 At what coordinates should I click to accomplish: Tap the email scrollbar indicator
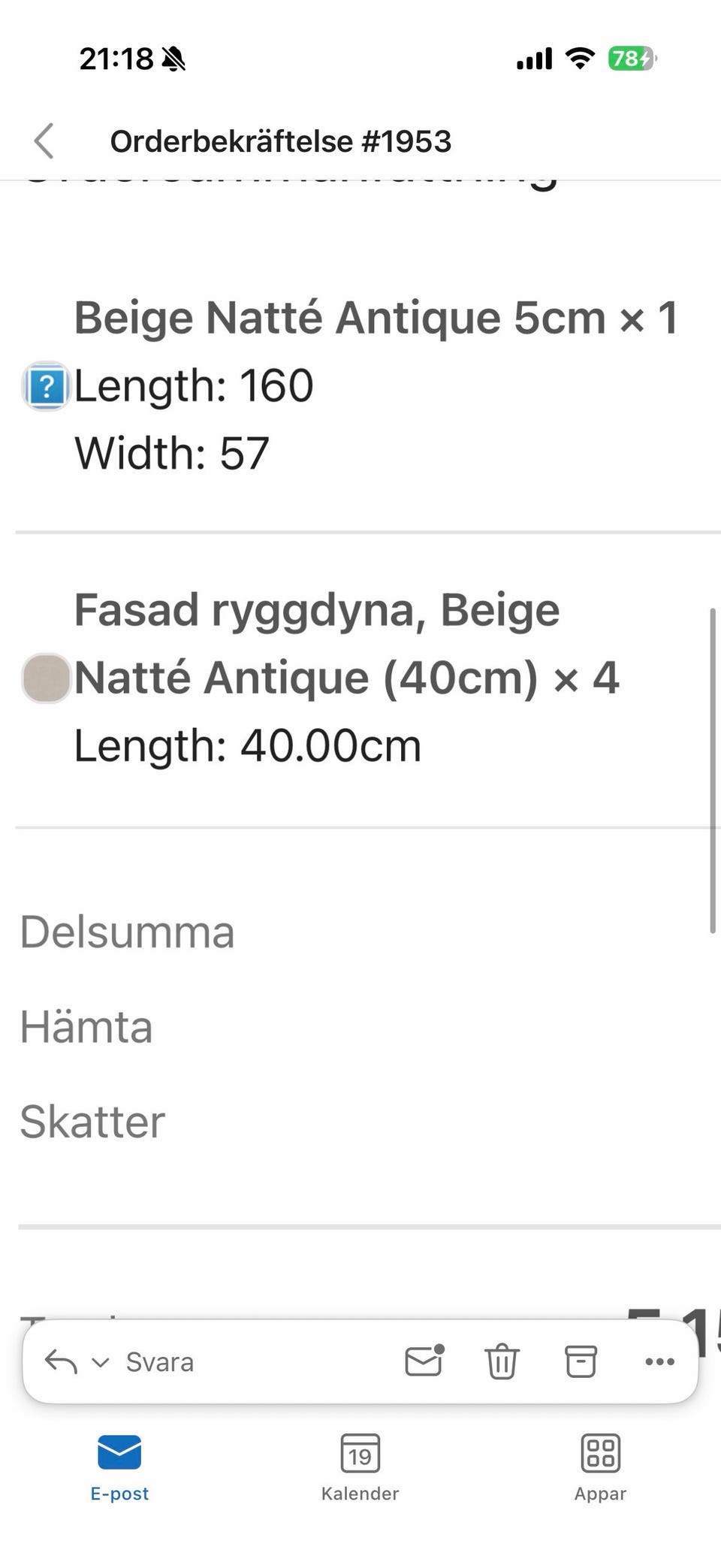pyautogui.click(x=712, y=770)
